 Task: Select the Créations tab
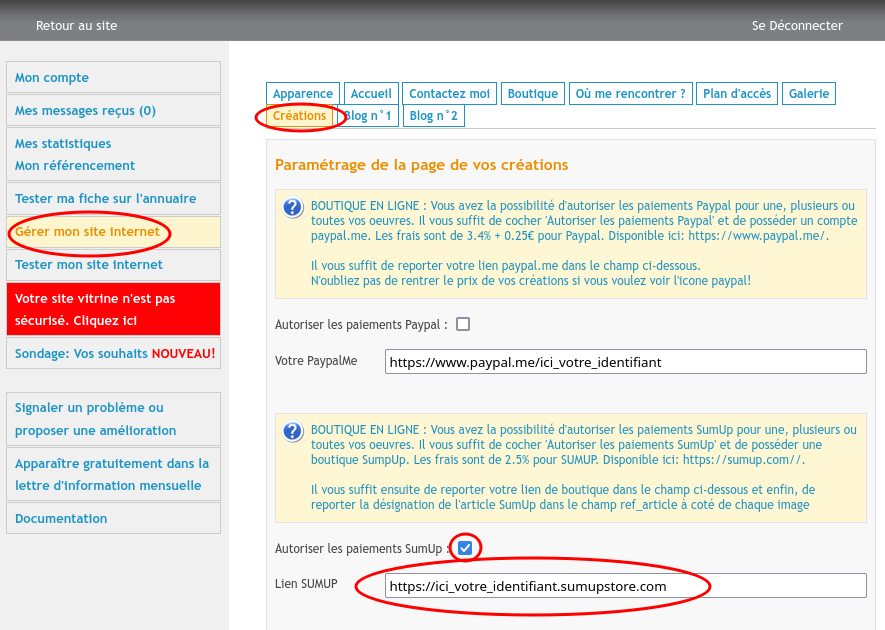click(300, 116)
